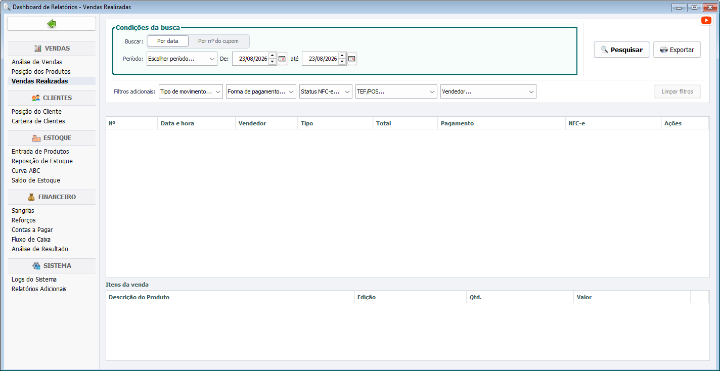This screenshot has height=371, width=720.
Task: Open 'Reposição de Estoque' report
Action: (42, 161)
